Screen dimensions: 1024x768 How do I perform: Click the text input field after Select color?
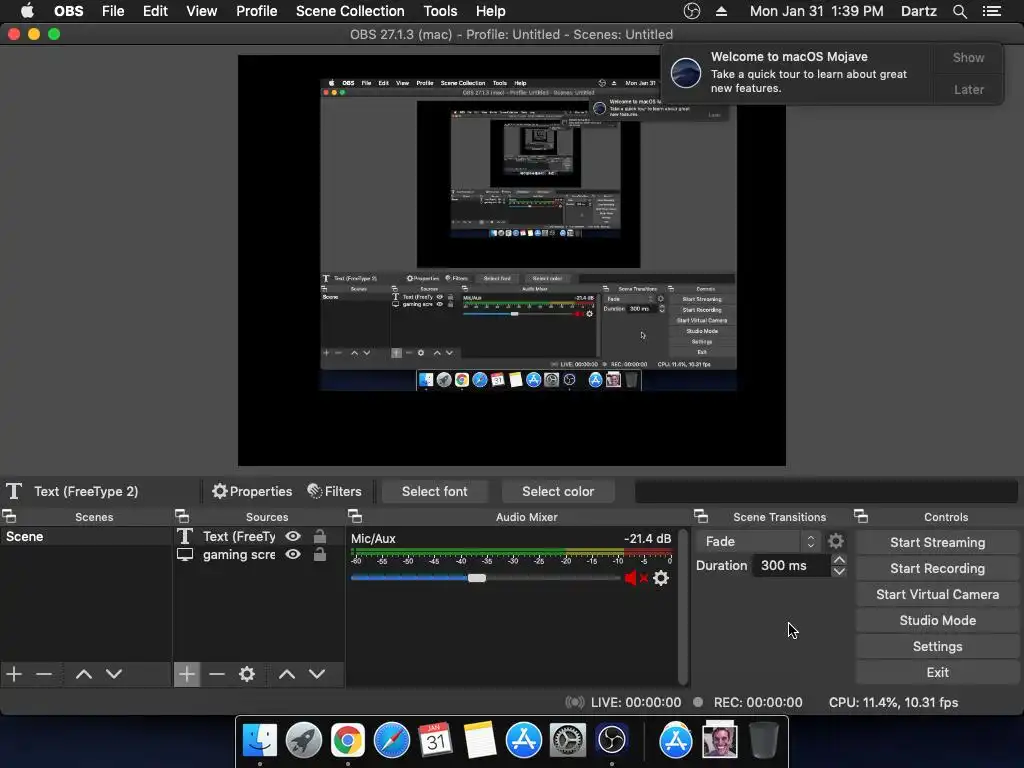[825, 491]
